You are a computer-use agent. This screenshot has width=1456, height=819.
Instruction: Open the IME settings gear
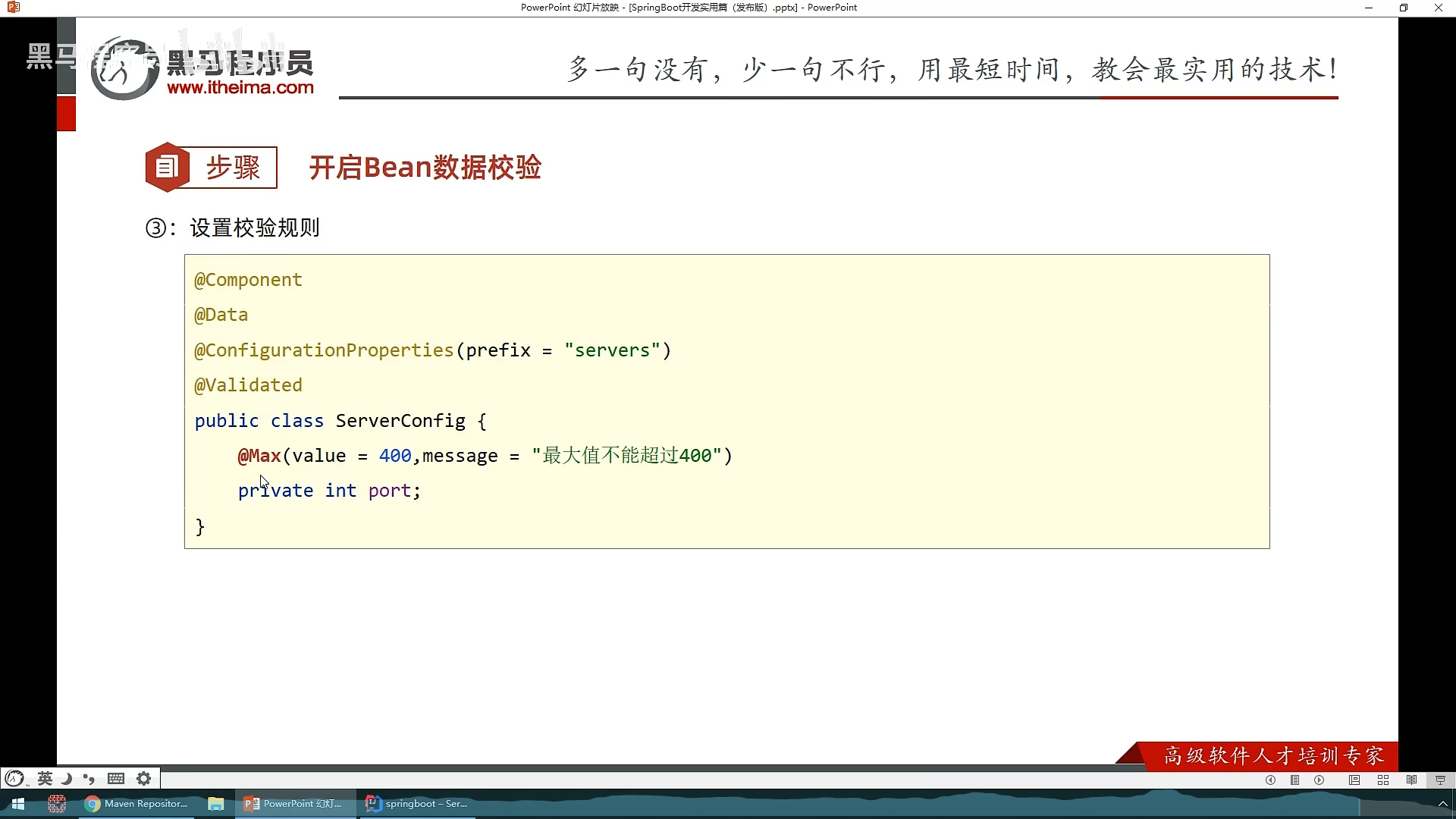click(143, 778)
